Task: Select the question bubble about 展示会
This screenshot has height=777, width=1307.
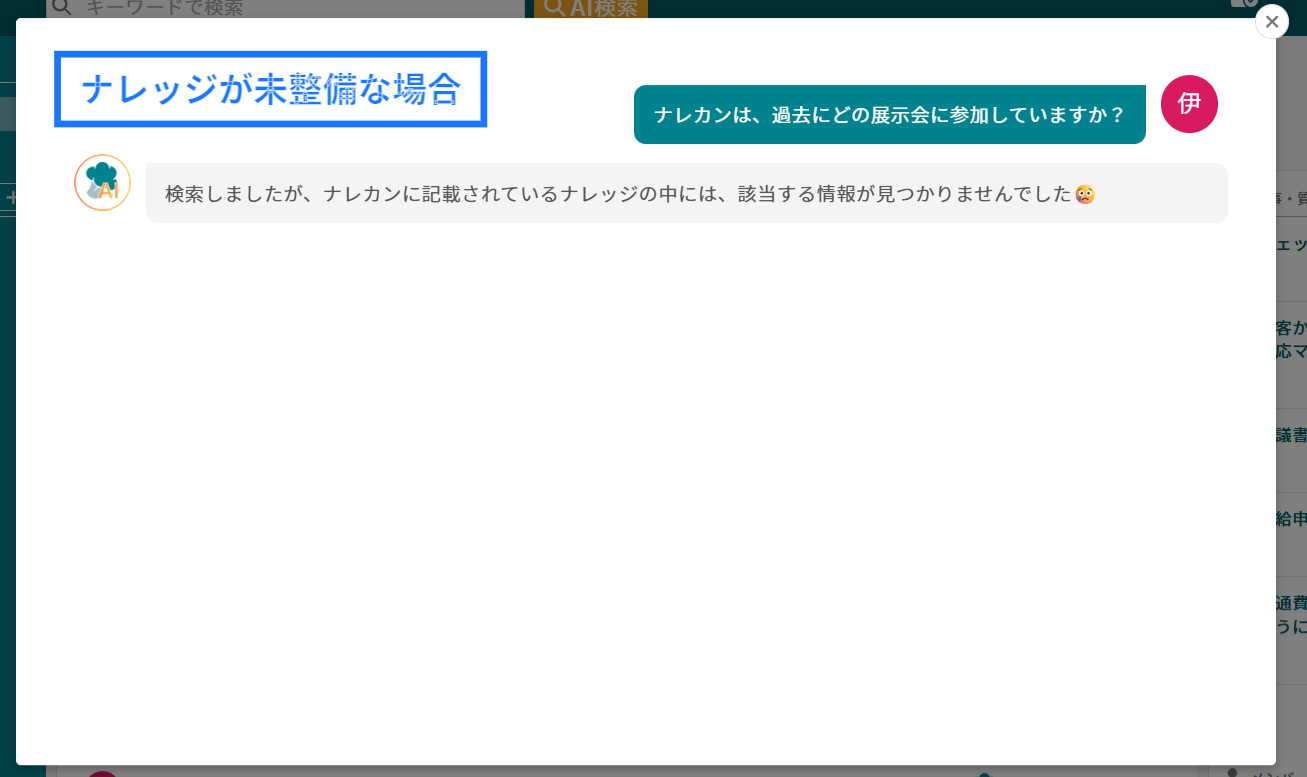Action: coord(890,115)
